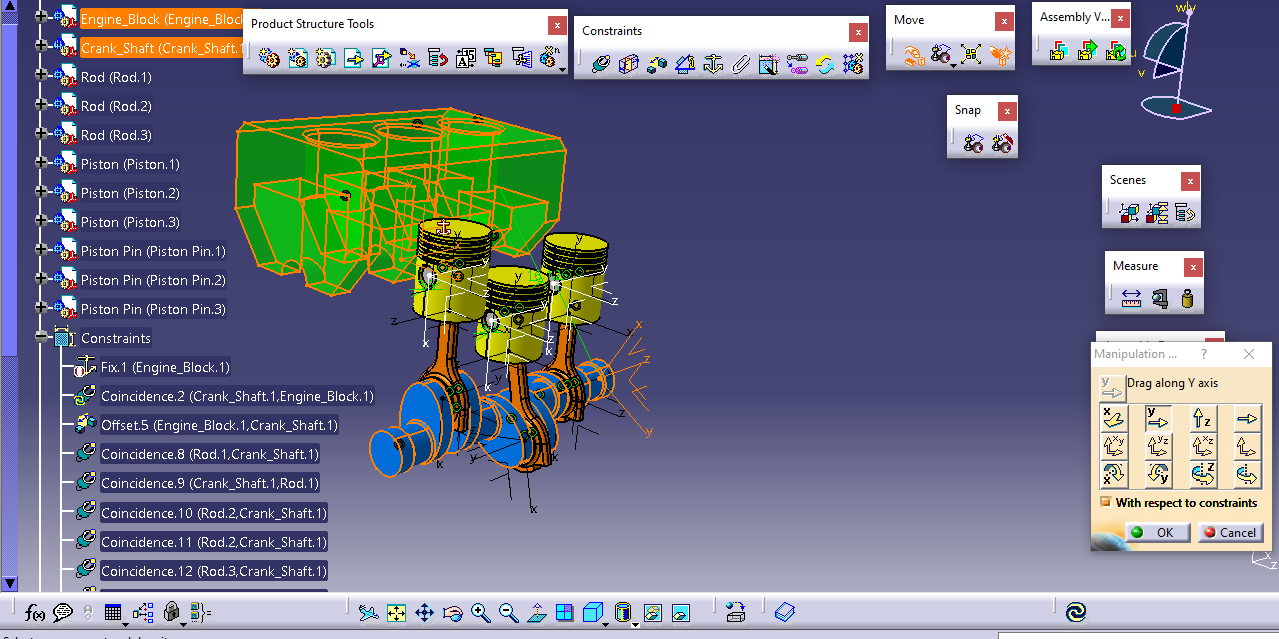Click the New Part icon
Screen dimensions: 1279x639
pos(325,58)
